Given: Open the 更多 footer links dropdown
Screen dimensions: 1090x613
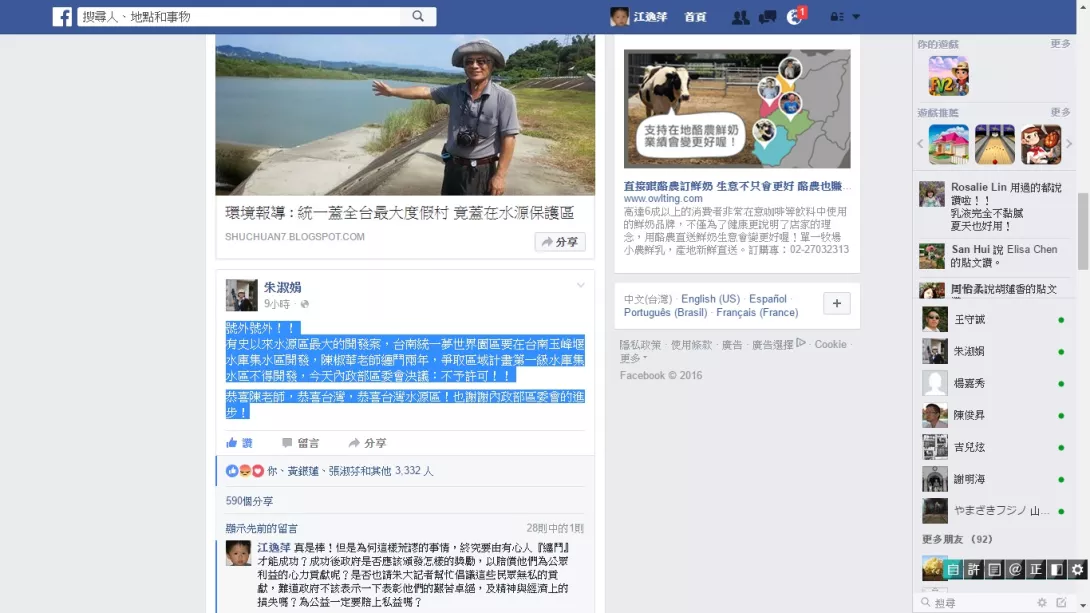Looking at the screenshot, I should tap(633, 359).
